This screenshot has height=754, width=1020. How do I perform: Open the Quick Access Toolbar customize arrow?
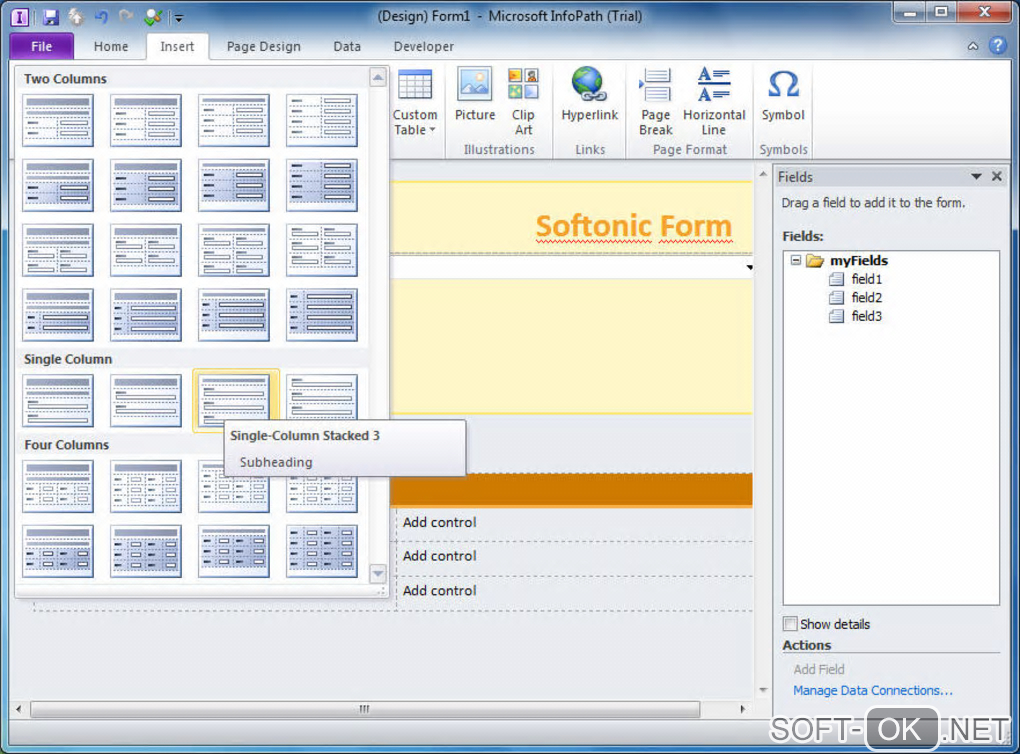pyautogui.click(x=179, y=18)
